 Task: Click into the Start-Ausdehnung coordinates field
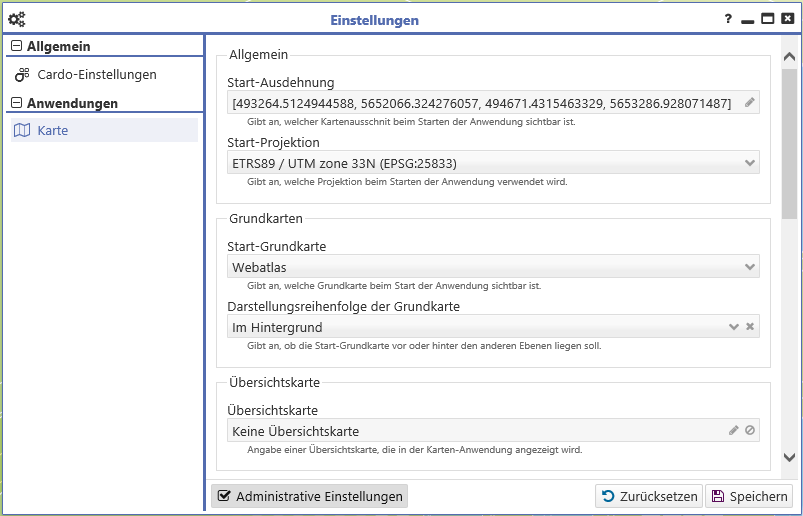click(x=480, y=103)
